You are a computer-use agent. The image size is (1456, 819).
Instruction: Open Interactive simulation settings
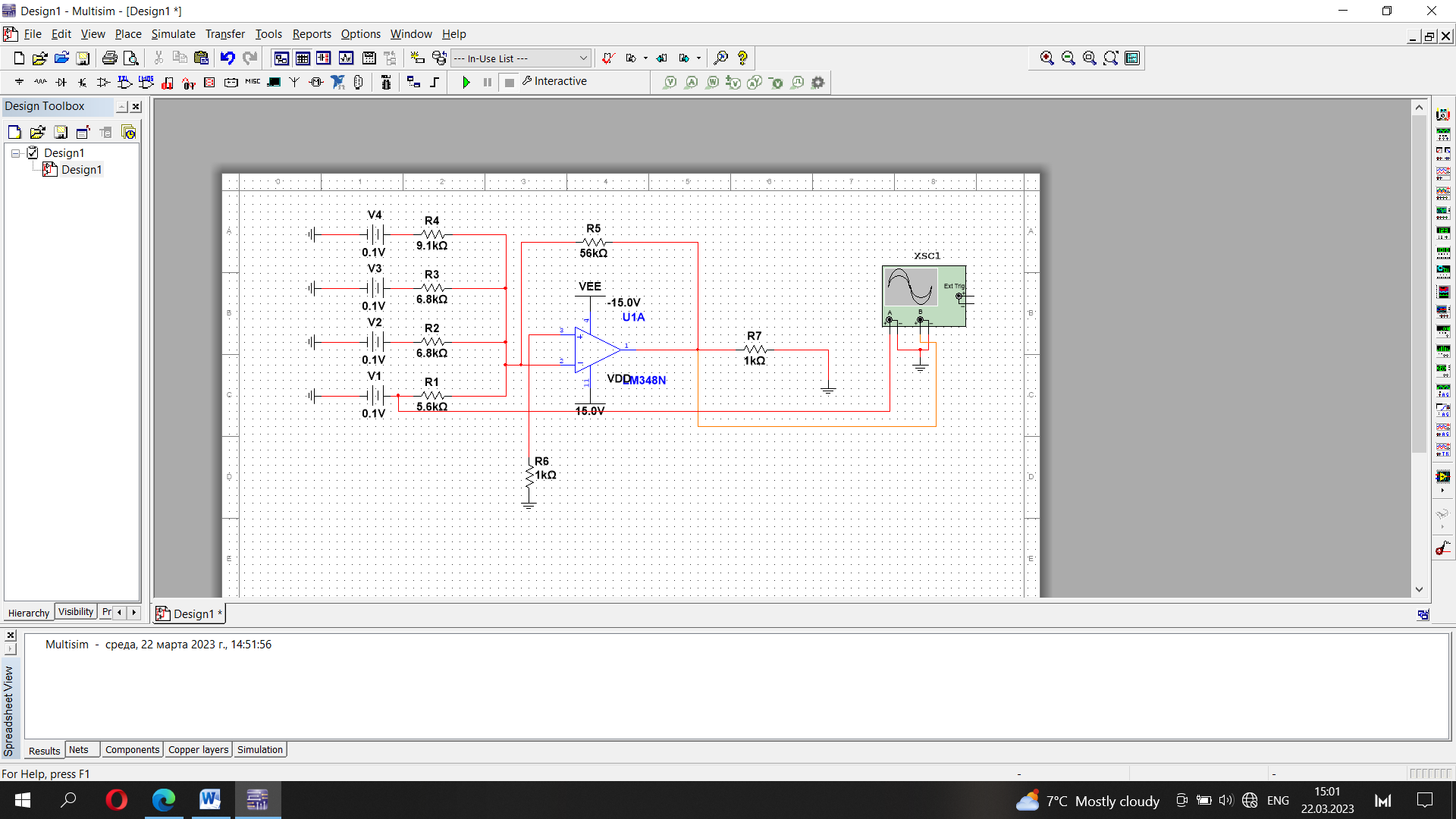tap(554, 81)
